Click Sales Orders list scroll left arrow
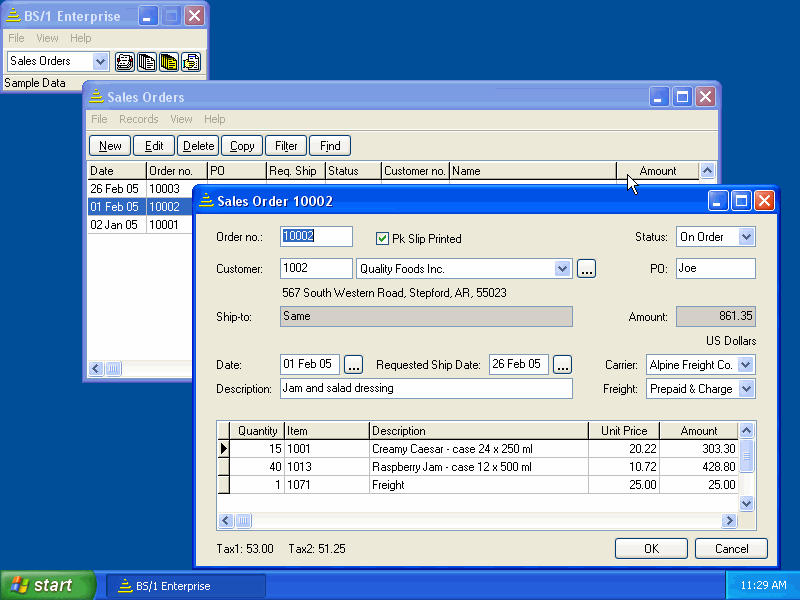This screenshot has width=800, height=600. (96, 368)
